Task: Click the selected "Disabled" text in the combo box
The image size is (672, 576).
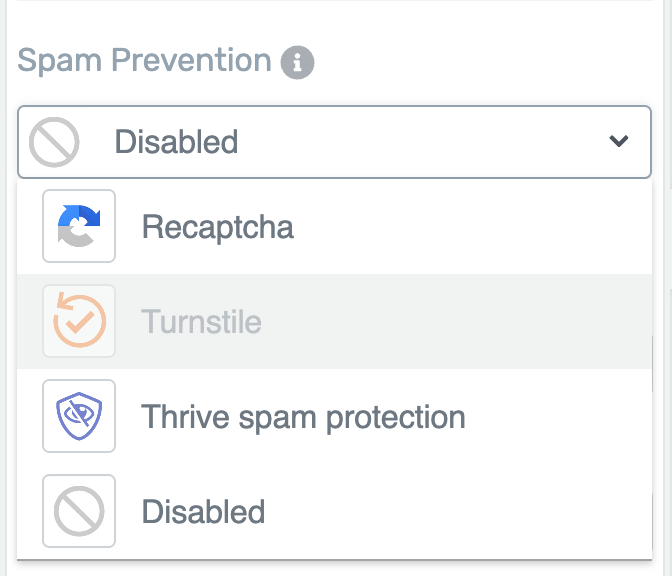Action: (176, 141)
